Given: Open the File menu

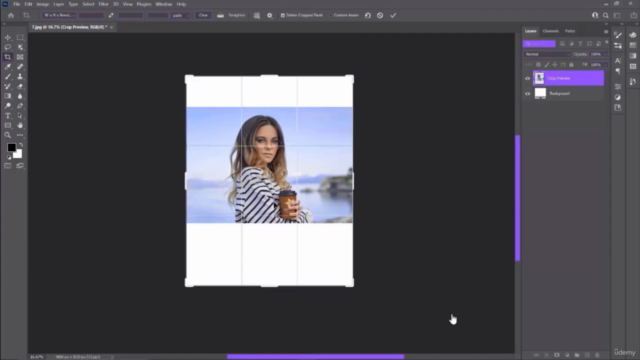Looking at the screenshot, I should 17,4.
